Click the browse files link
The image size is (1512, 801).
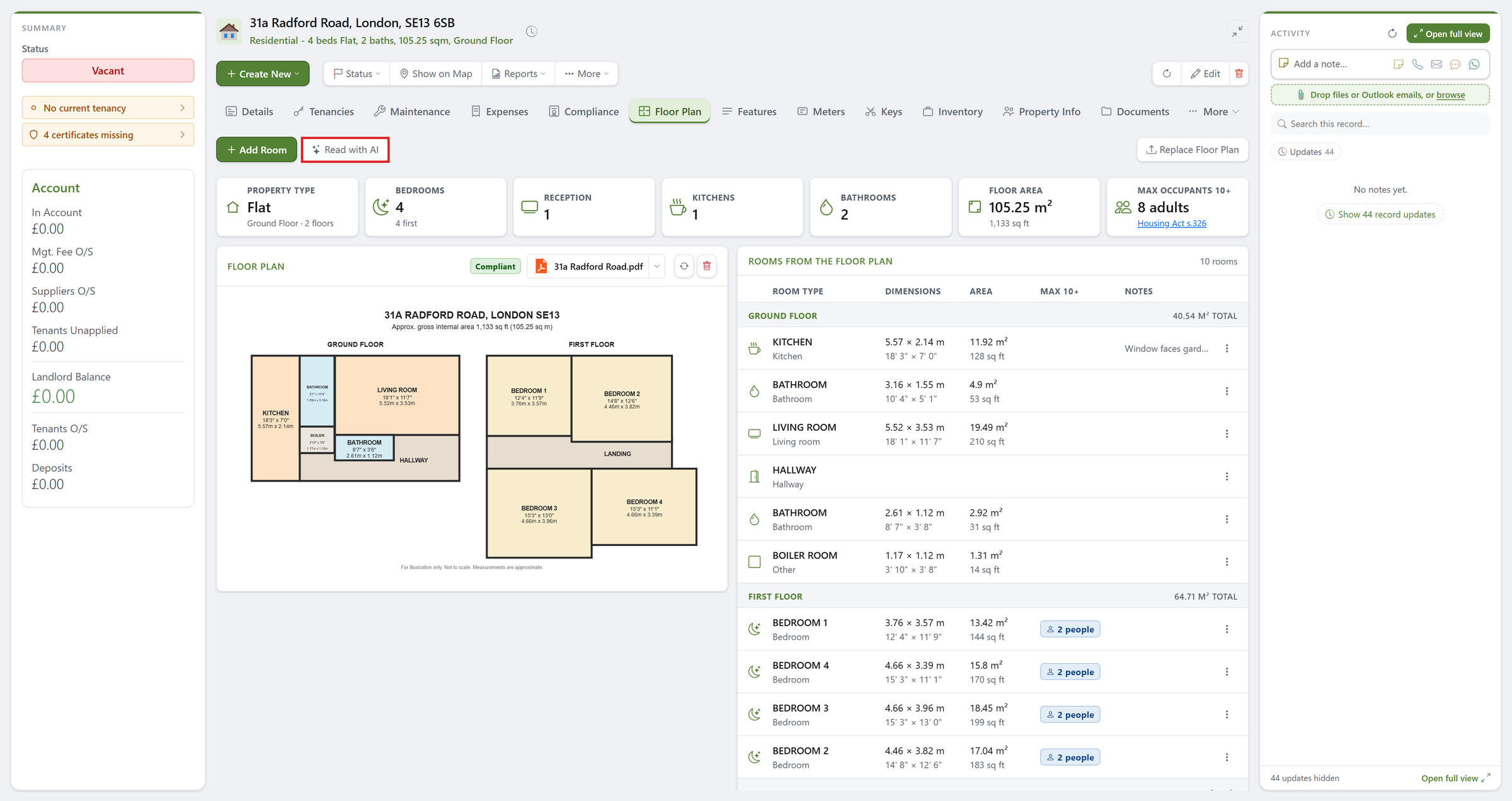[1450, 95]
